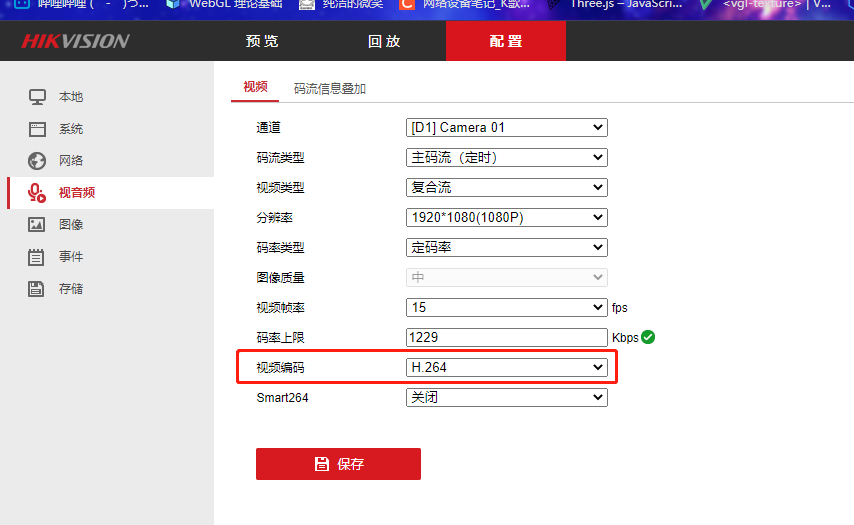
Task: Click the monitor icon beside 本地
Action: (x=37, y=97)
